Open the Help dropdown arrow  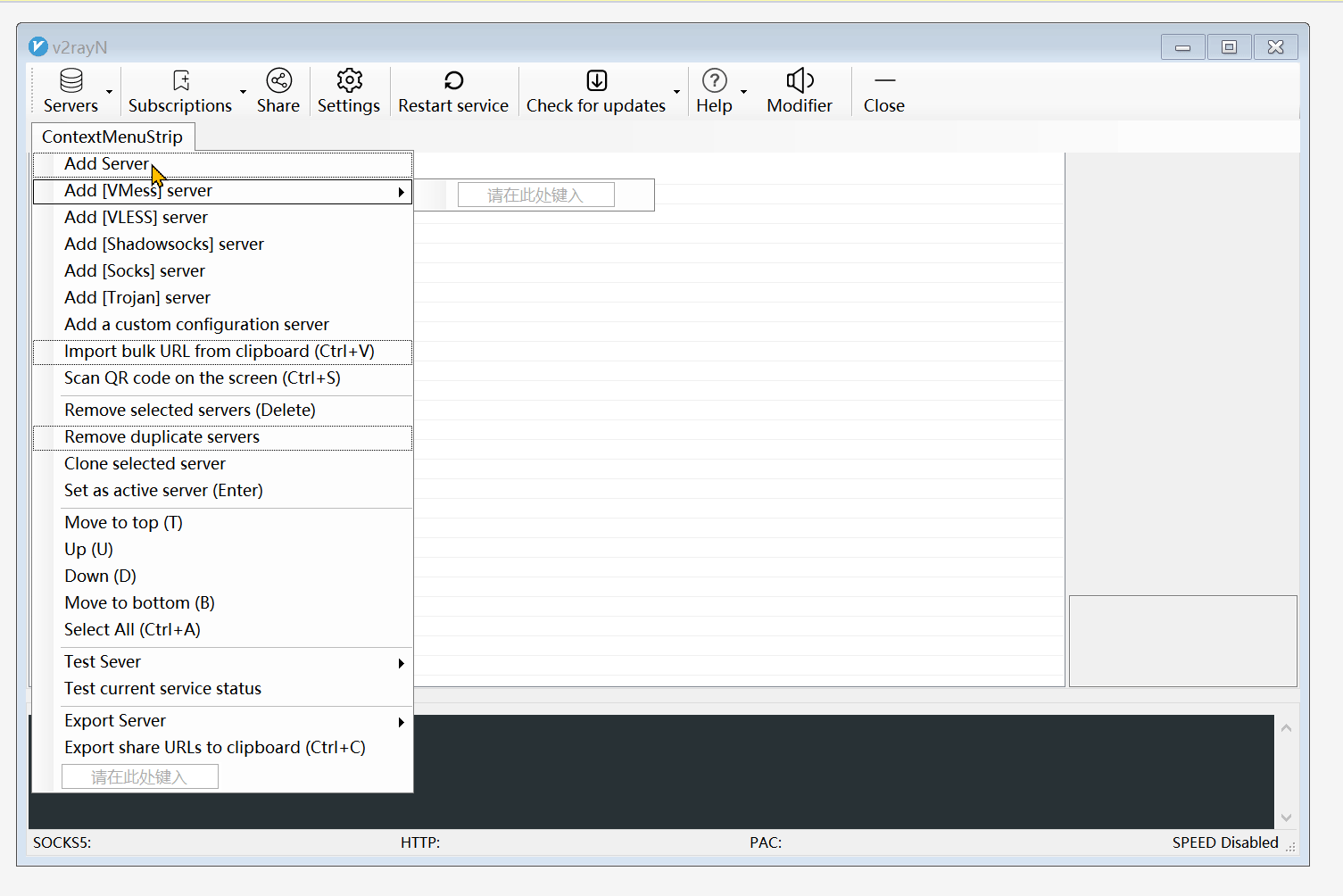[x=743, y=92]
